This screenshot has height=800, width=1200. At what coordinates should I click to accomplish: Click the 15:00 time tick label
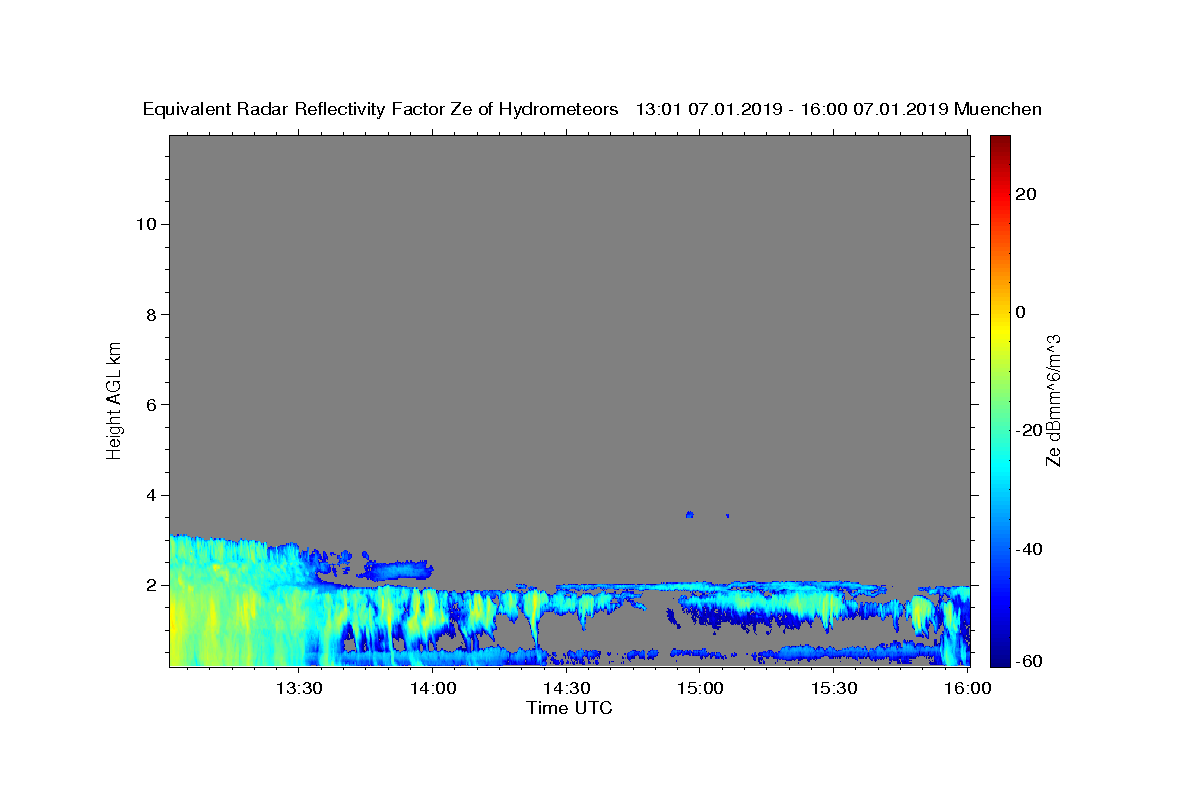point(701,689)
